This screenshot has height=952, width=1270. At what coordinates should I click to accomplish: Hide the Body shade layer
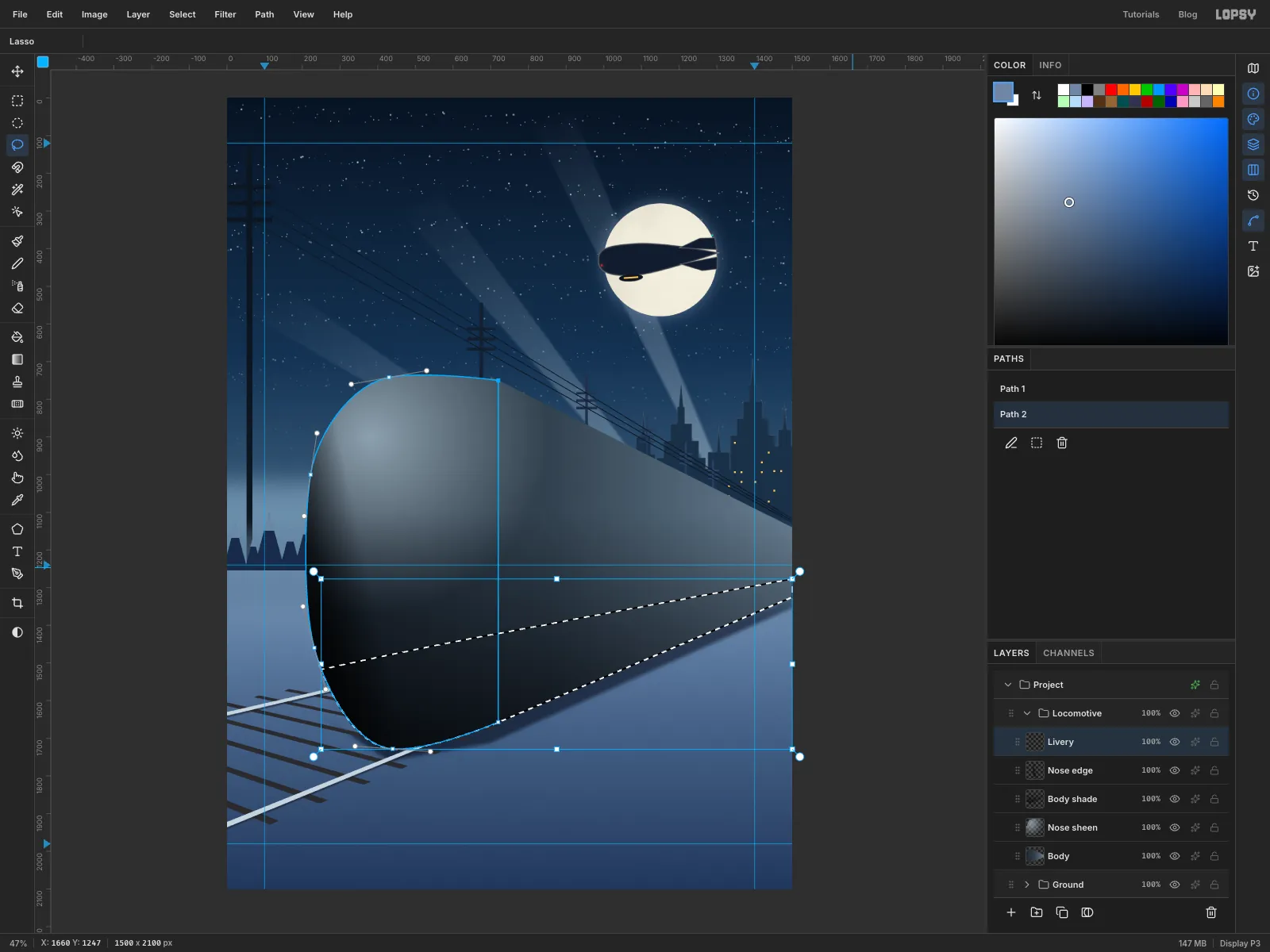click(1175, 799)
